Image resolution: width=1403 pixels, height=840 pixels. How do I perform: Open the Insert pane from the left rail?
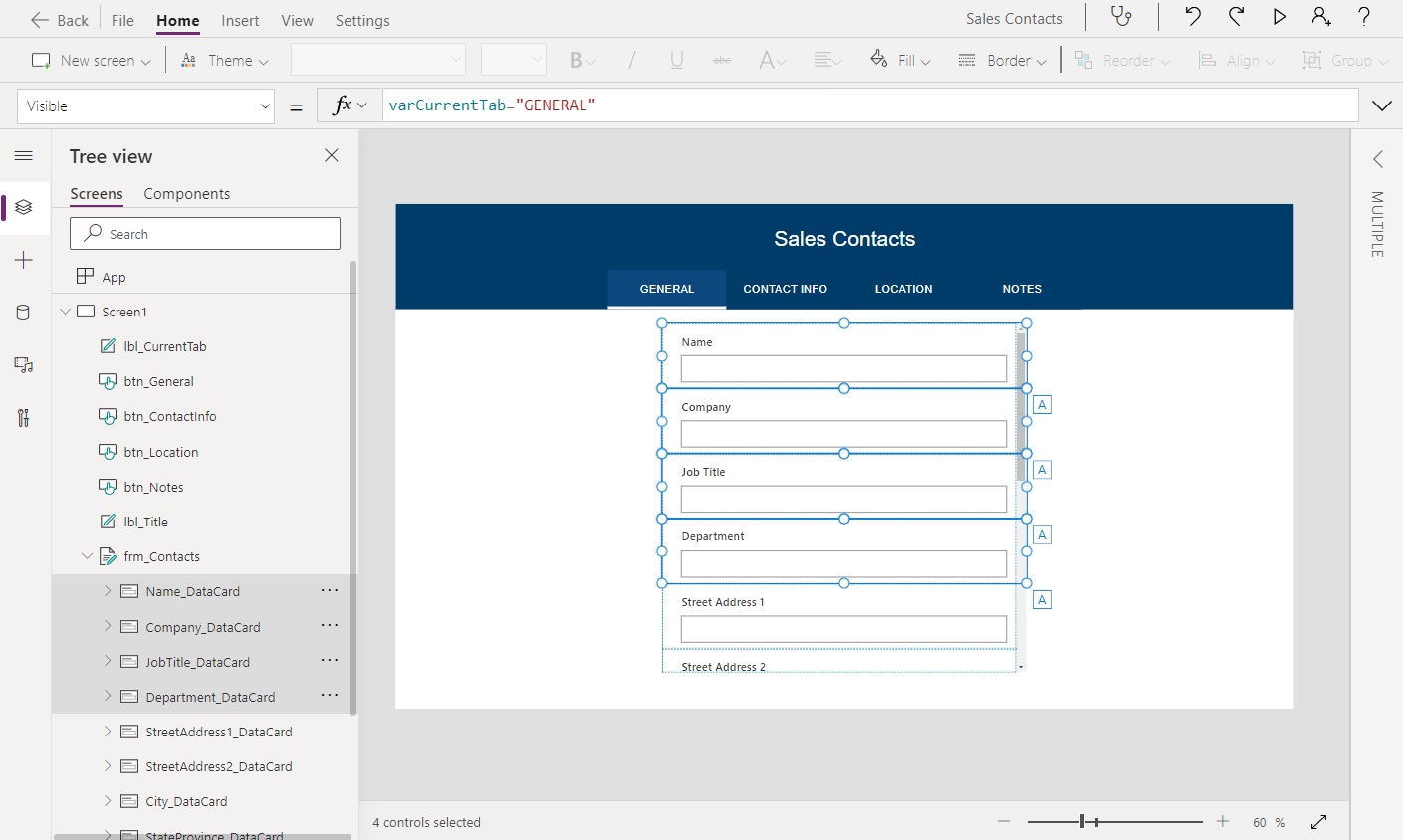tap(24, 260)
